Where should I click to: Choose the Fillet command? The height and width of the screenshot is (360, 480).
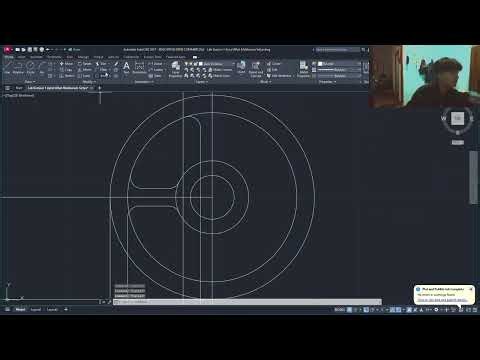[x=102, y=70]
